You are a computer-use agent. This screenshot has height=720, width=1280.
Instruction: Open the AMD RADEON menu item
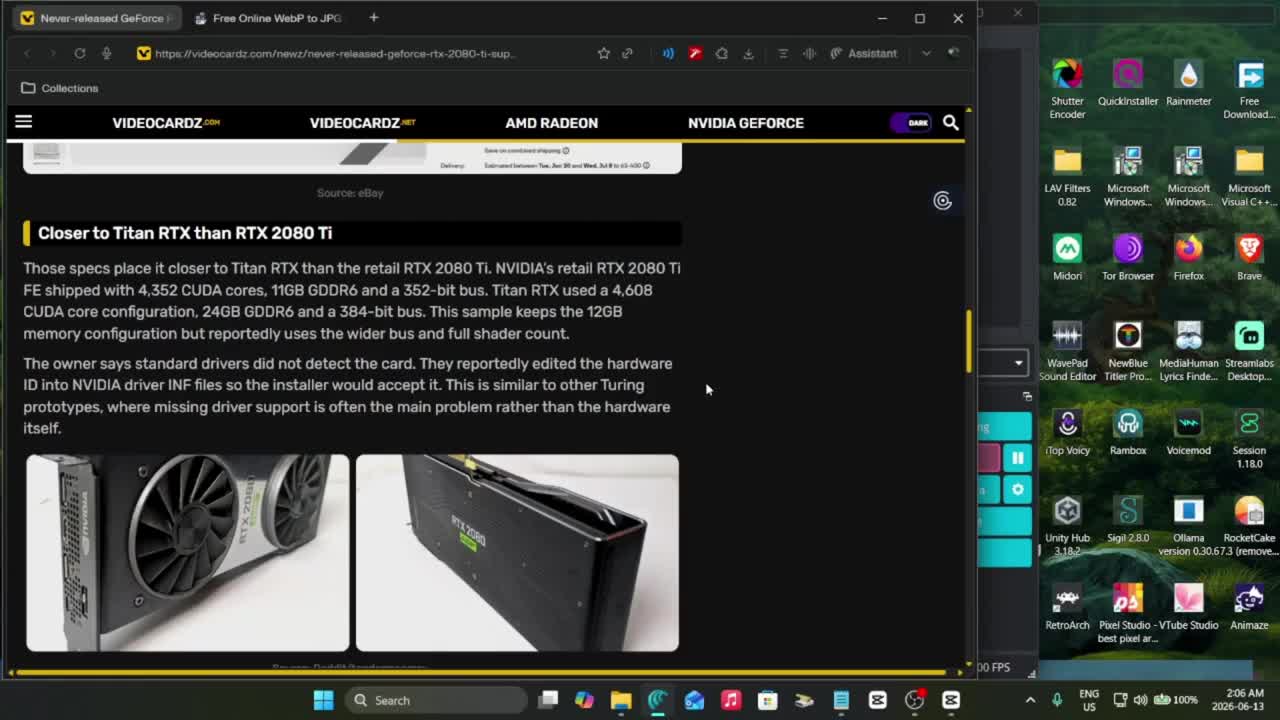(x=551, y=122)
